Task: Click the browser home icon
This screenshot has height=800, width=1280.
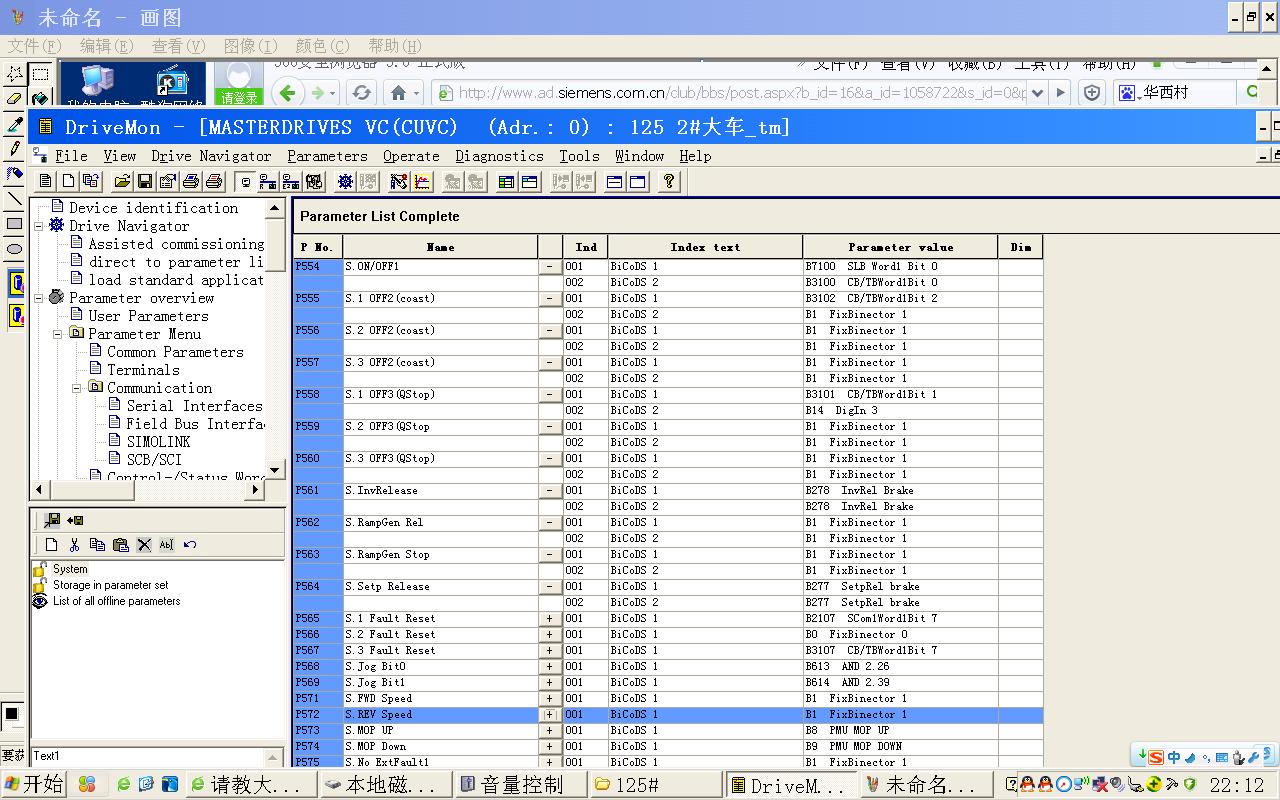Action: pyautogui.click(x=398, y=93)
